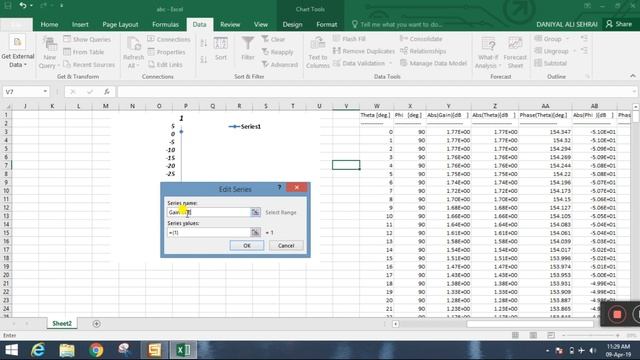Image resolution: width=640 pixels, height=360 pixels.
Task: Click the Share button
Action: coord(619,24)
